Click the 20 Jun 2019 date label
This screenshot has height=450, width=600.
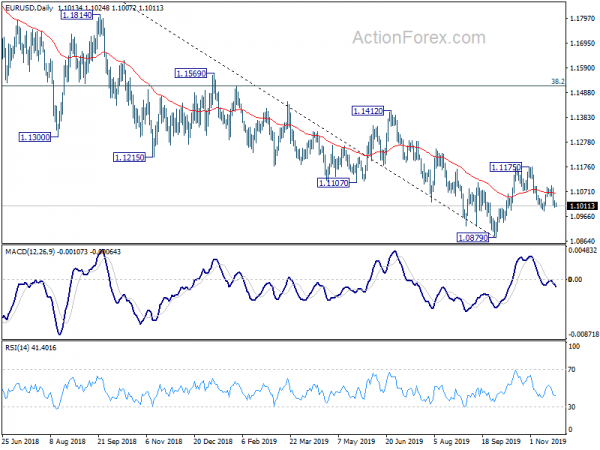pos(404,441)
